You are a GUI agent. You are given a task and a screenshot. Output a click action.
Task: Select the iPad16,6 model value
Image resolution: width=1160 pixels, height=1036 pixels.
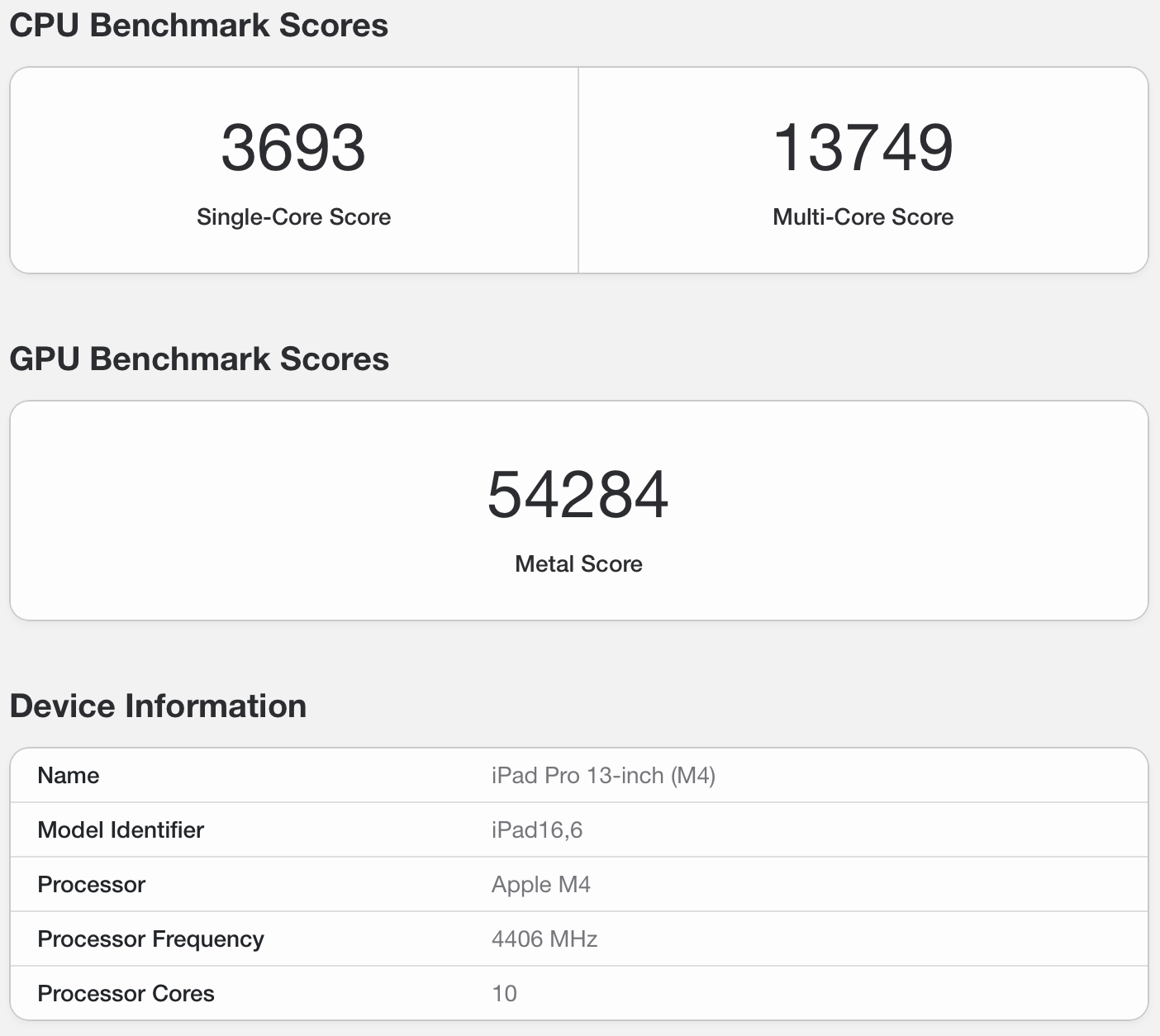point(537,830)
